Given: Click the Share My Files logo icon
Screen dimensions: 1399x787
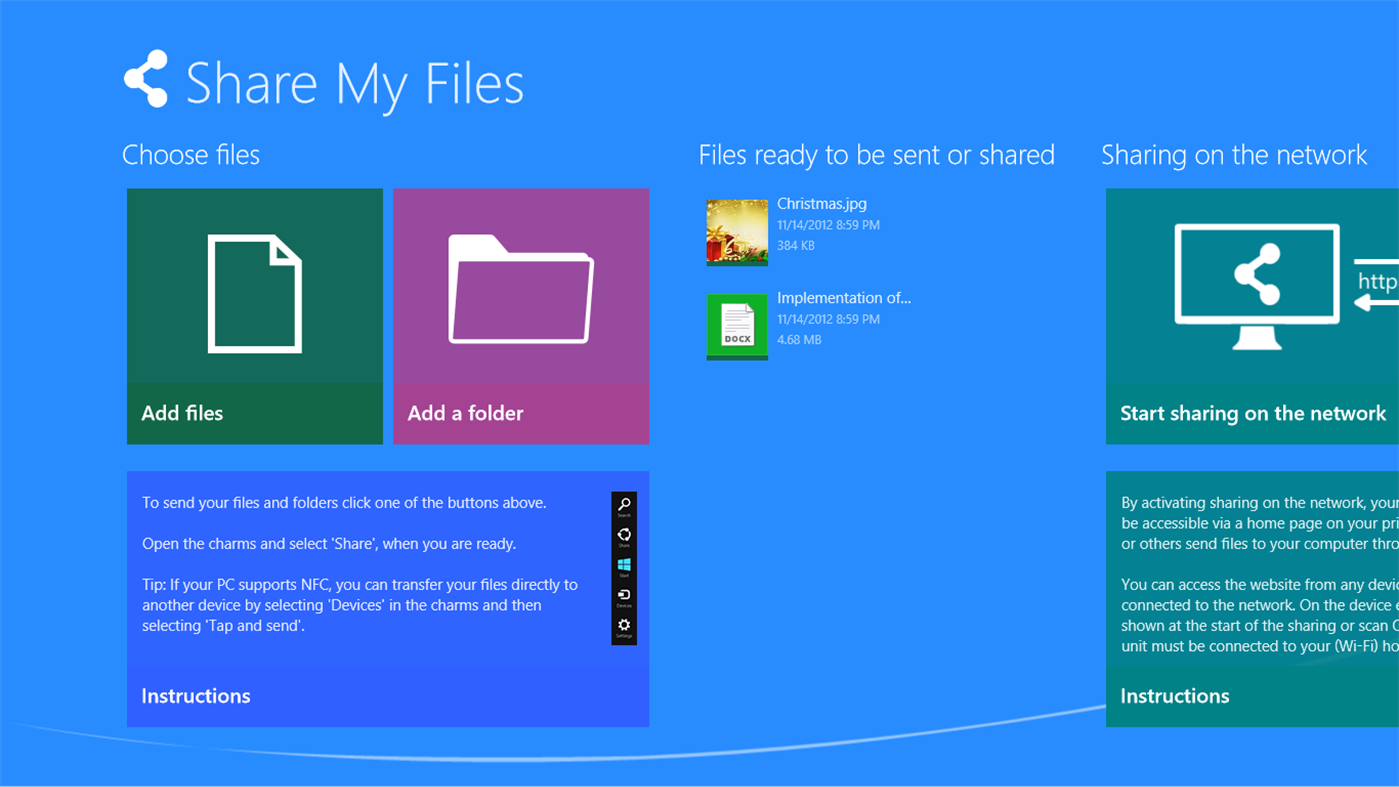Looking at the screenshot, I should pos(146,78).
